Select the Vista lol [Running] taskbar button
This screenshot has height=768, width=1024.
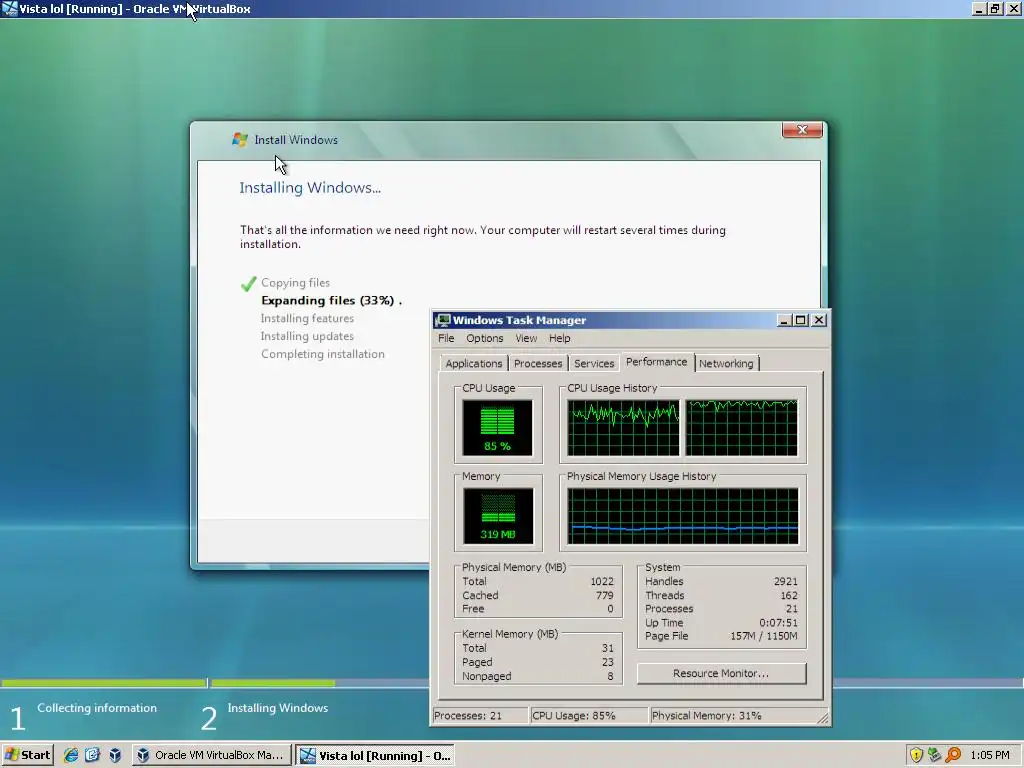pyautogui.click(x=374, y=756)
